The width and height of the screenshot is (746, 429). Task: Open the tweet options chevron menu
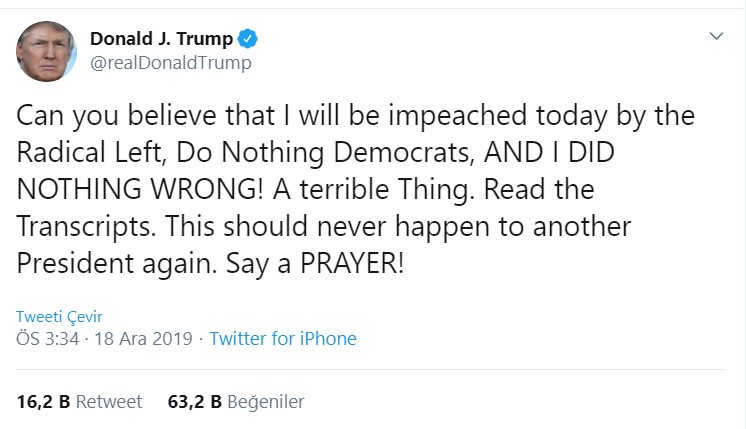coord(716,36)
